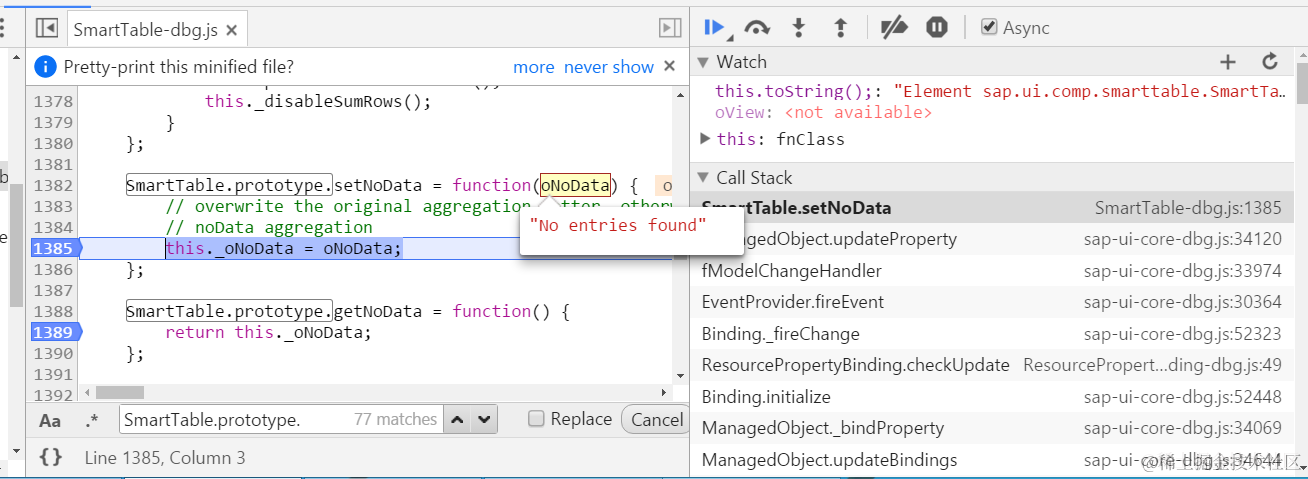Cancel the search bar

[655, 419]
